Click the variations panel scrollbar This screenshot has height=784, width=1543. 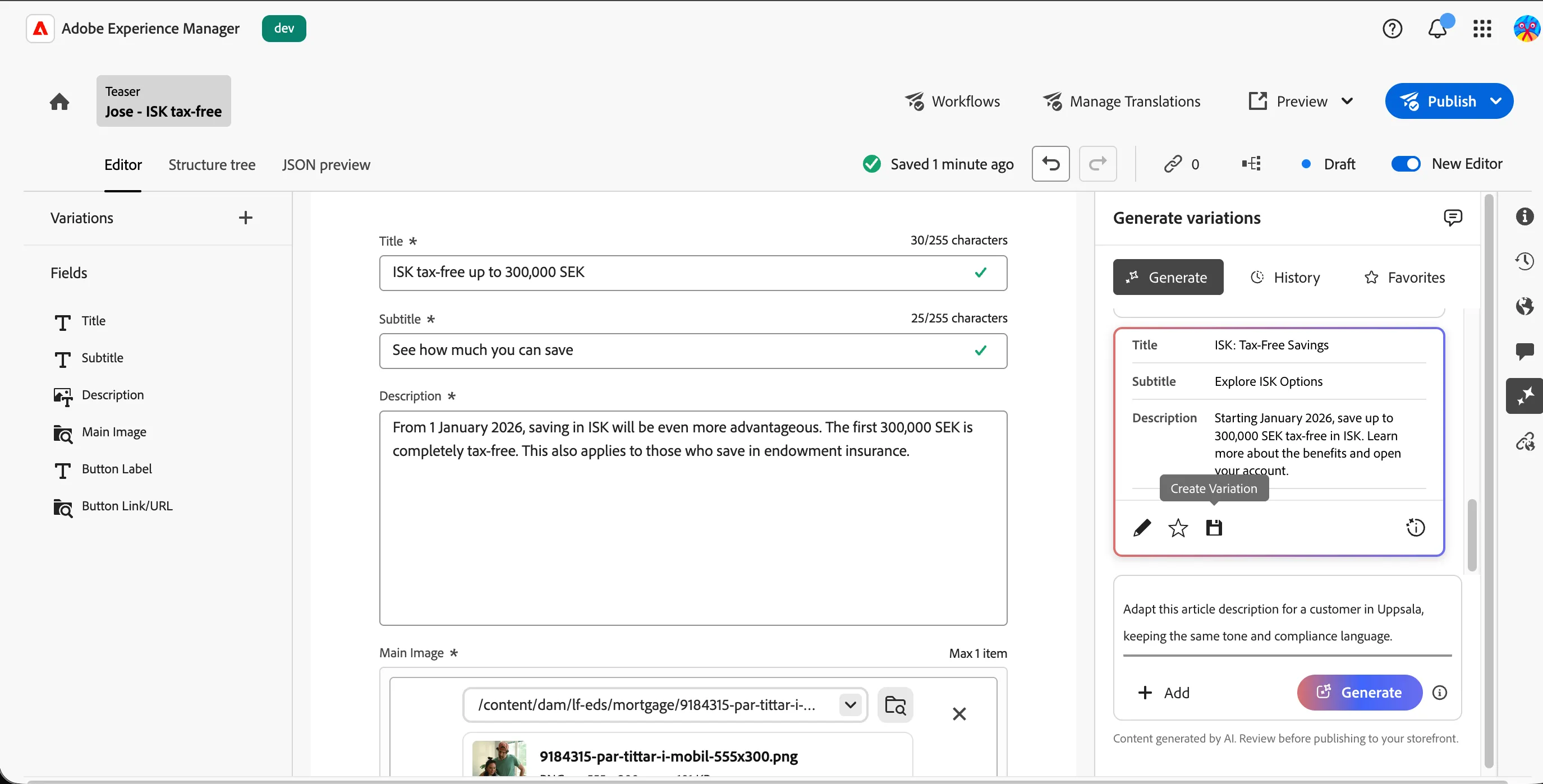pos(1472,534)
